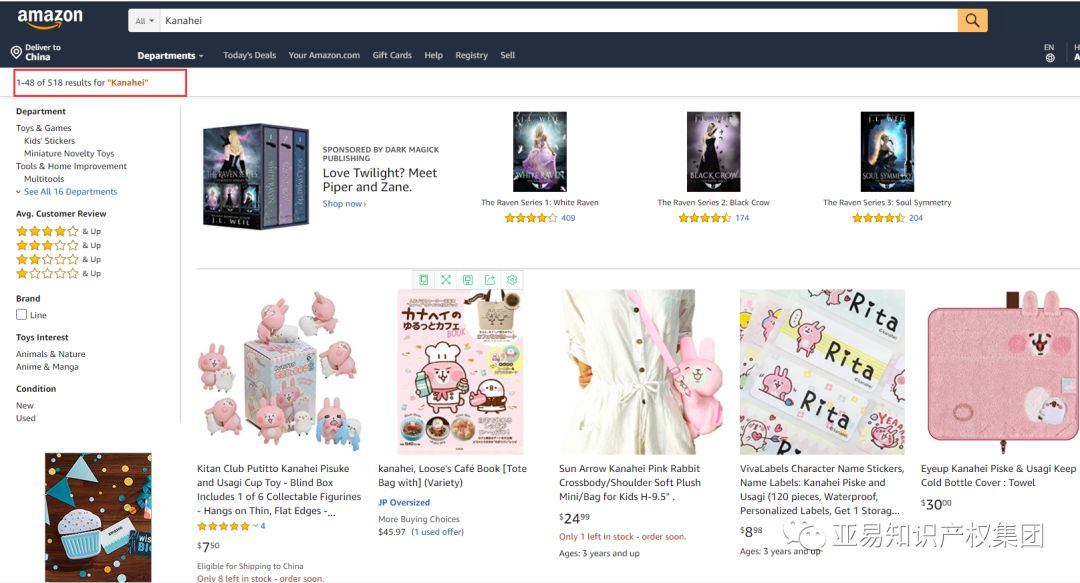Click the green share arrow icon

tap(490, 280)
